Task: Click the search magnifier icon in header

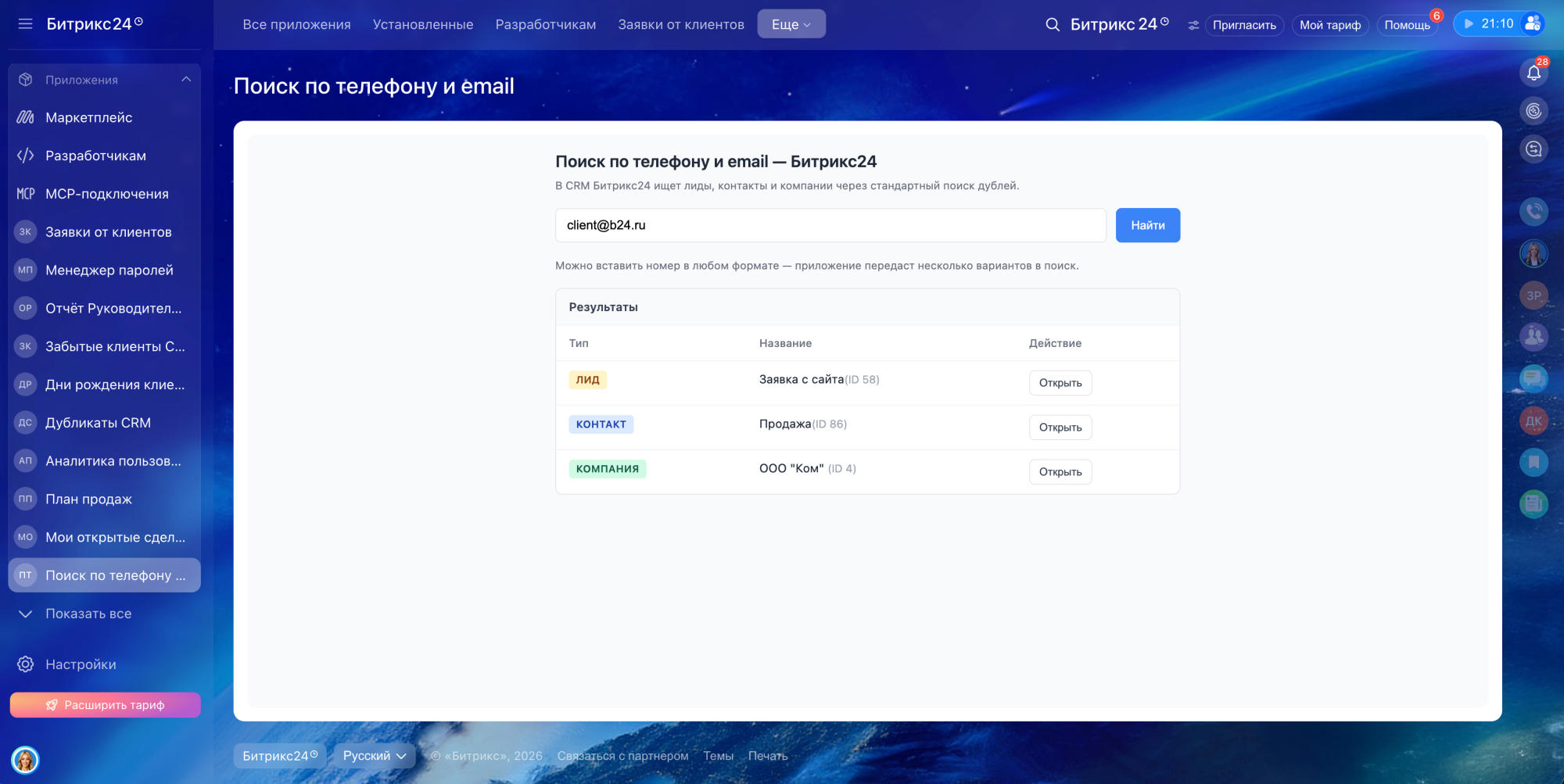Action: pyautogui.click(x=1053, y=25)
